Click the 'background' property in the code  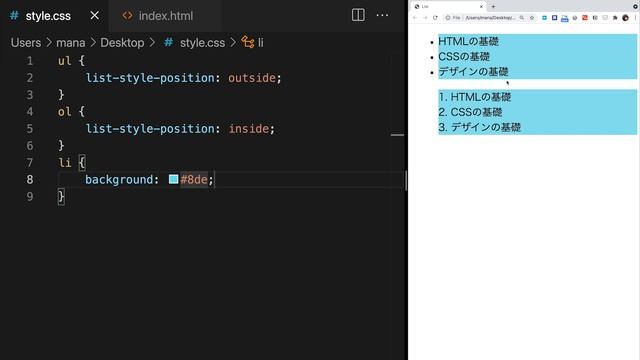(119, 180)
